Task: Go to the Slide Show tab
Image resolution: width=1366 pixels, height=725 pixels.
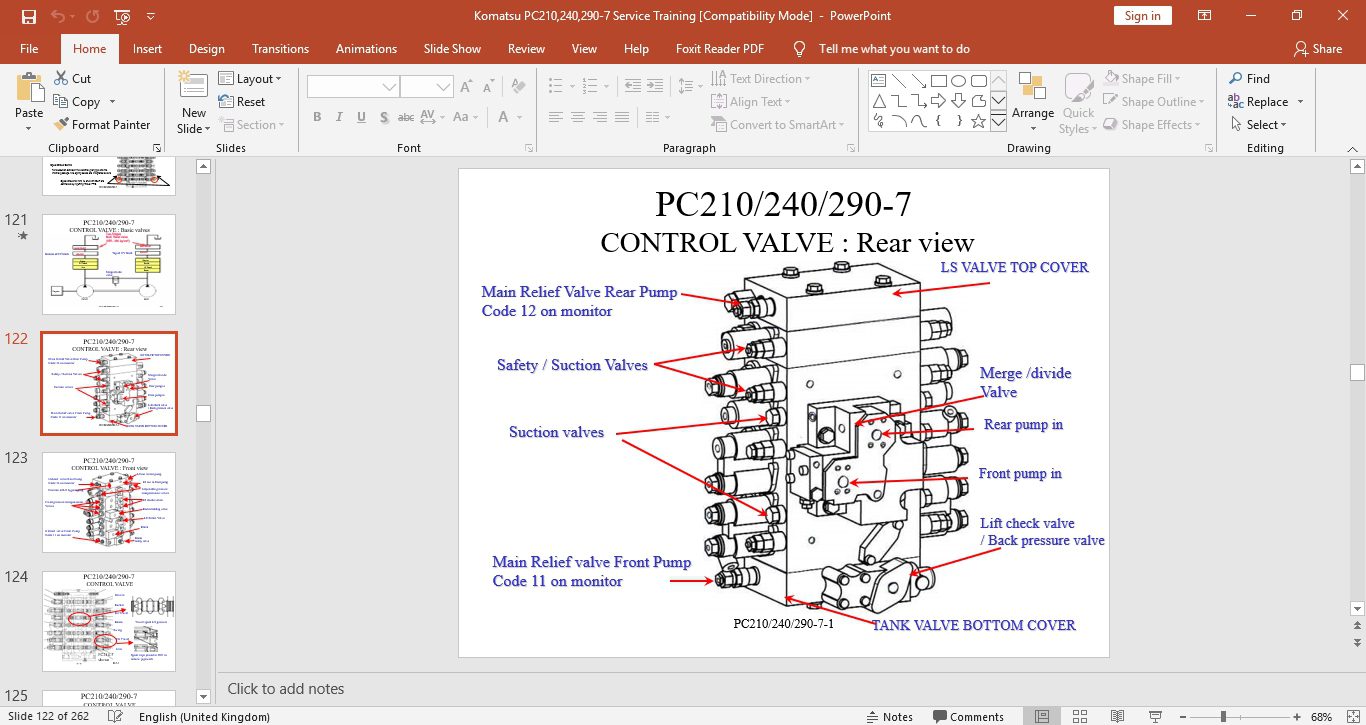Action: 452,48
